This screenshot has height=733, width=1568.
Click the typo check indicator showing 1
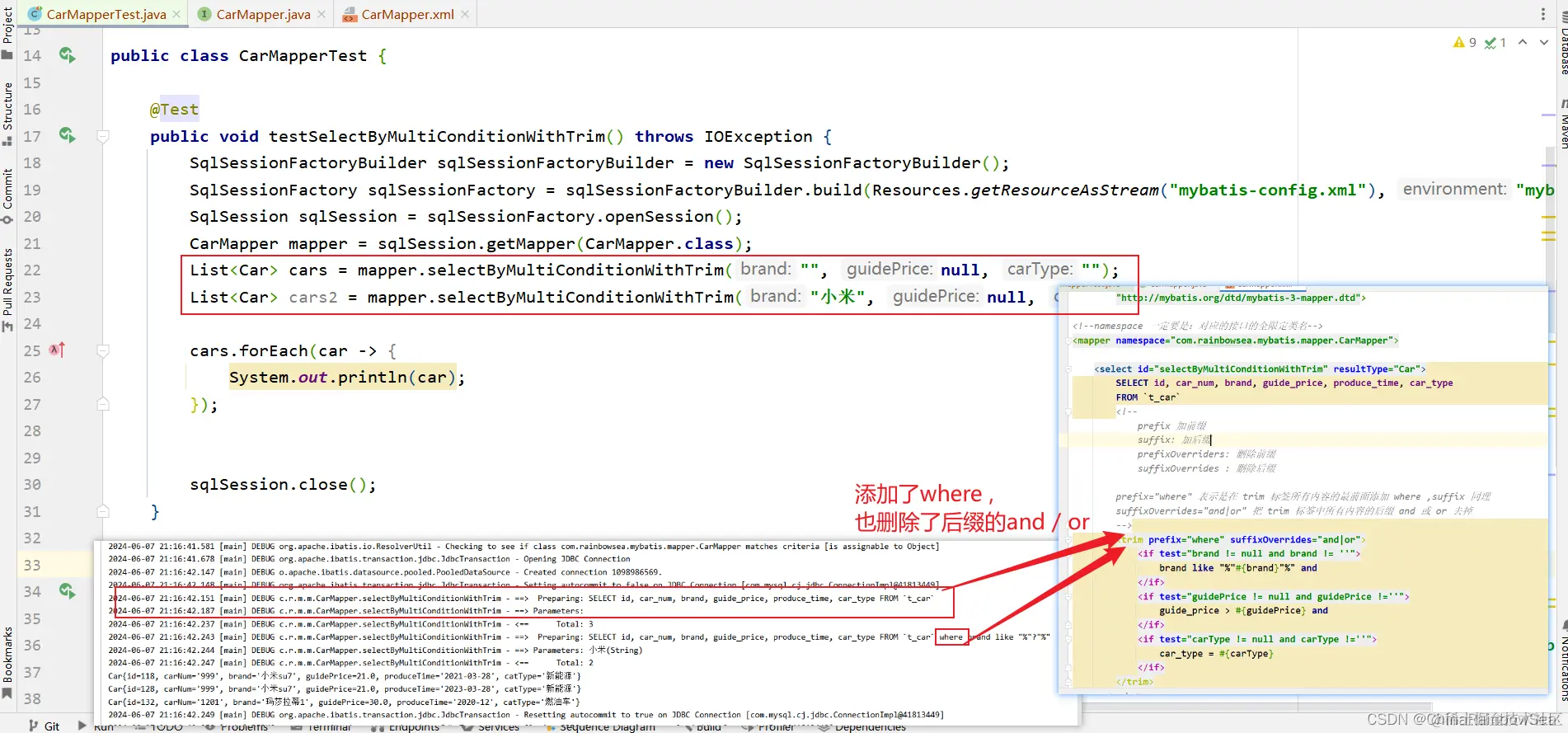[1495, 43]
